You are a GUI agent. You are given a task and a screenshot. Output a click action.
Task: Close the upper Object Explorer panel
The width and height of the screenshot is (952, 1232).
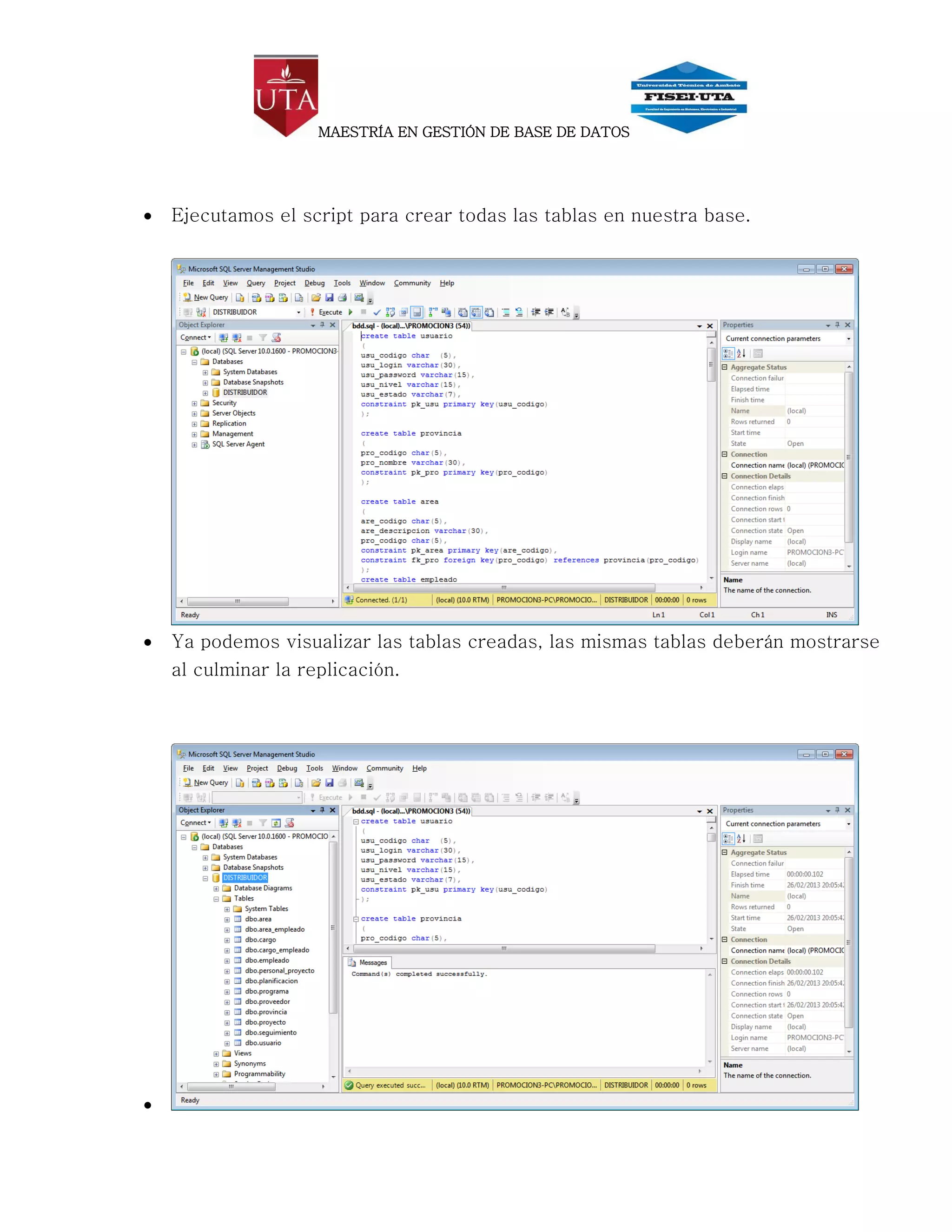[333, 325]
